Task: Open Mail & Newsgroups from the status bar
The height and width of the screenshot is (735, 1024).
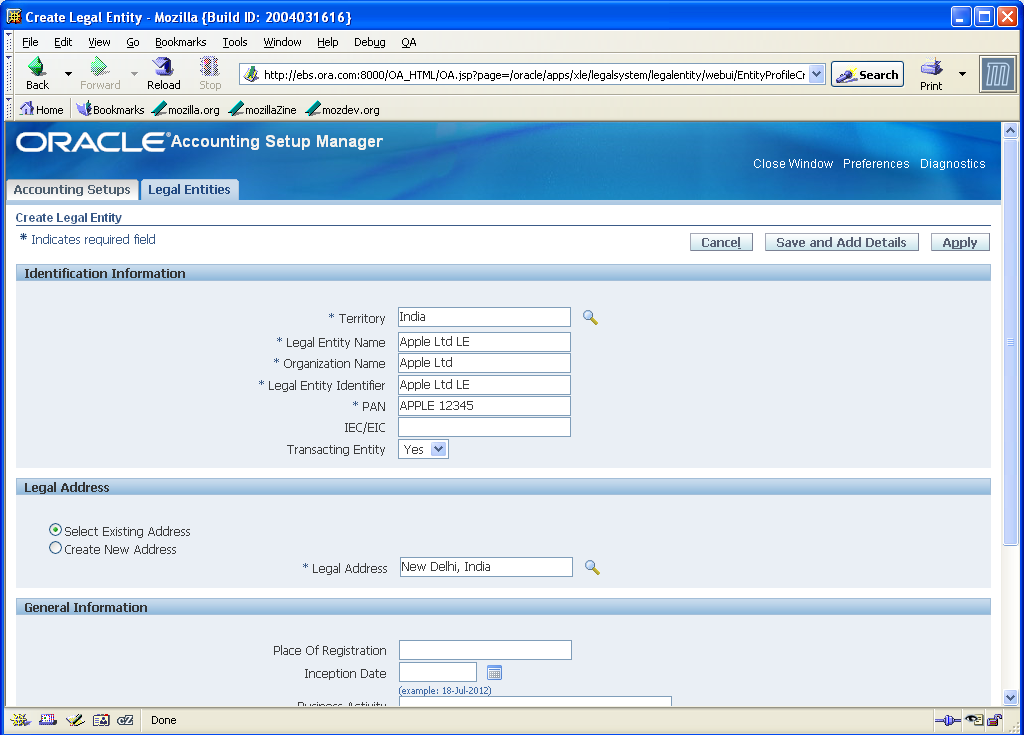Action: [x=46, y=719]
